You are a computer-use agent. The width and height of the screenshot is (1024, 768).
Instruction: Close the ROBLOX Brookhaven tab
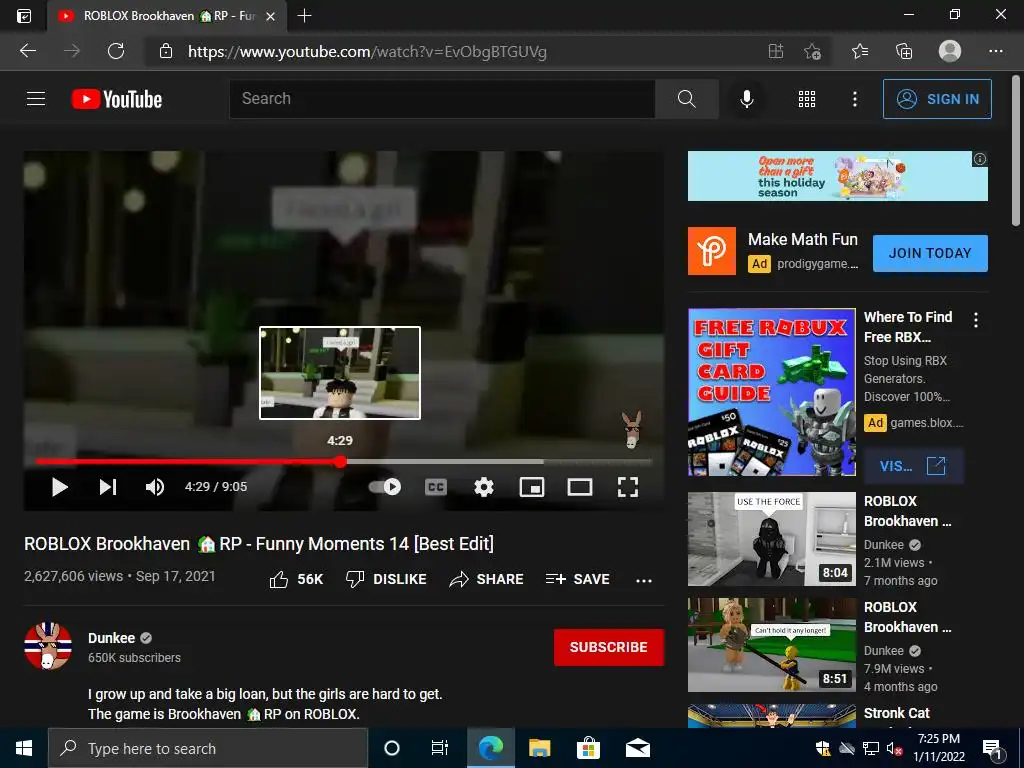(x=270, y=16)
